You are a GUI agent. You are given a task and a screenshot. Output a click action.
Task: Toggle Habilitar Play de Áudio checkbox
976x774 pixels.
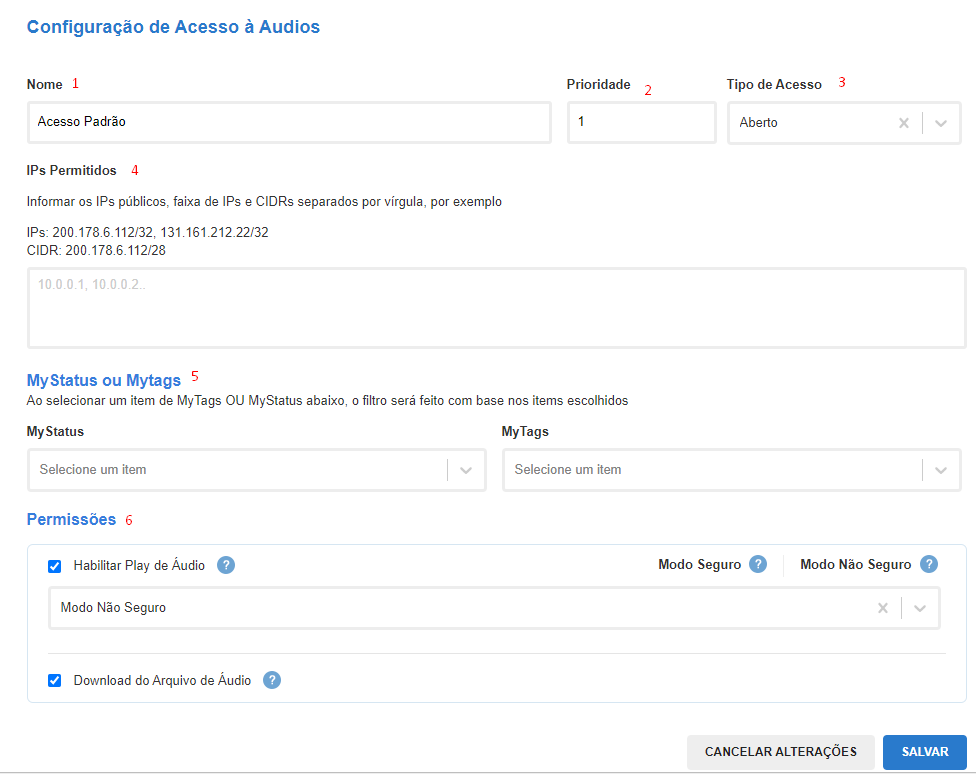point(55,566)
